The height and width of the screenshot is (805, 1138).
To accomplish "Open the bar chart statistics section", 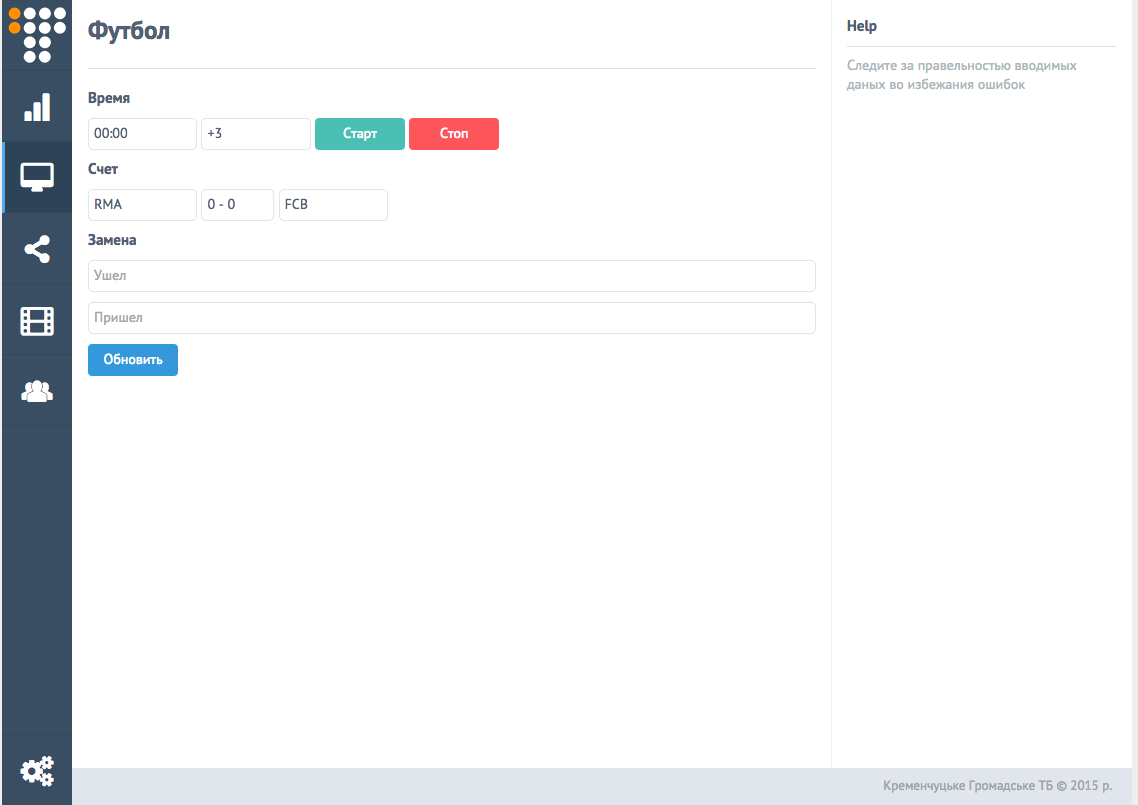I will coord(37,107).
